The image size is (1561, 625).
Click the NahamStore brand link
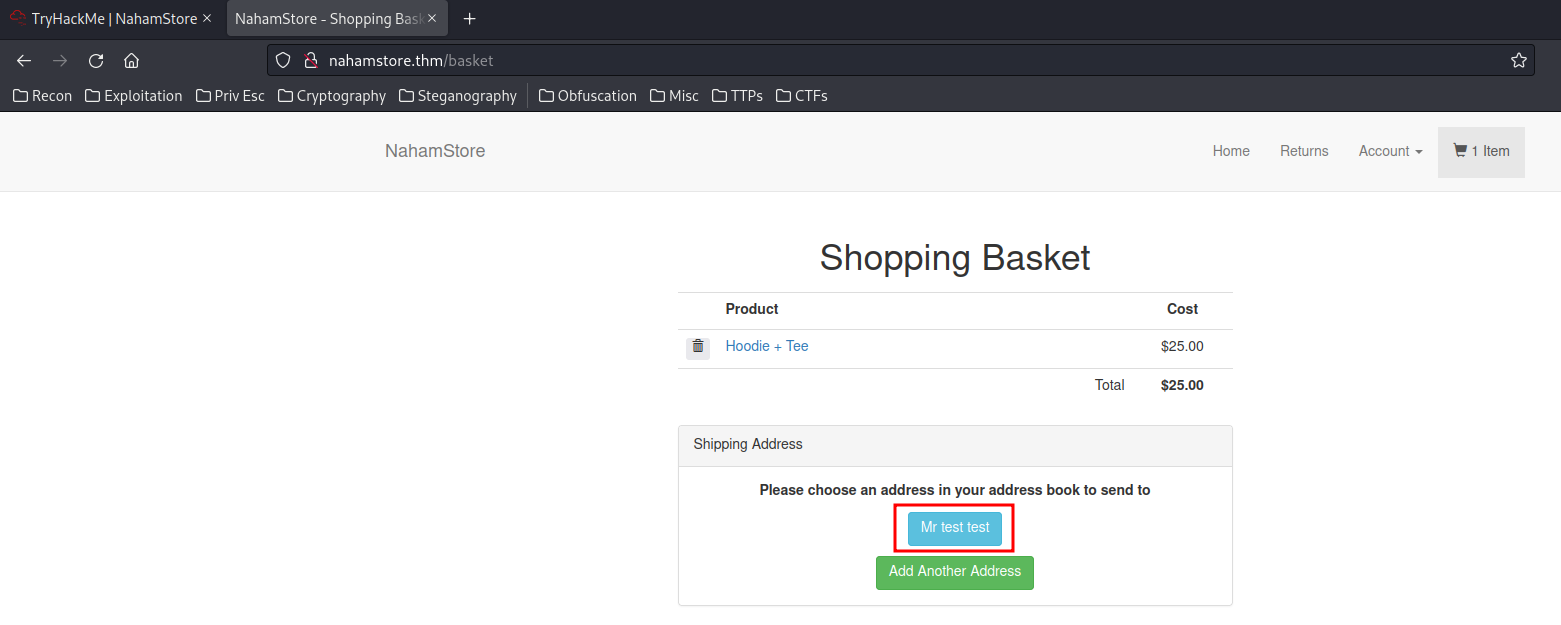435,151
